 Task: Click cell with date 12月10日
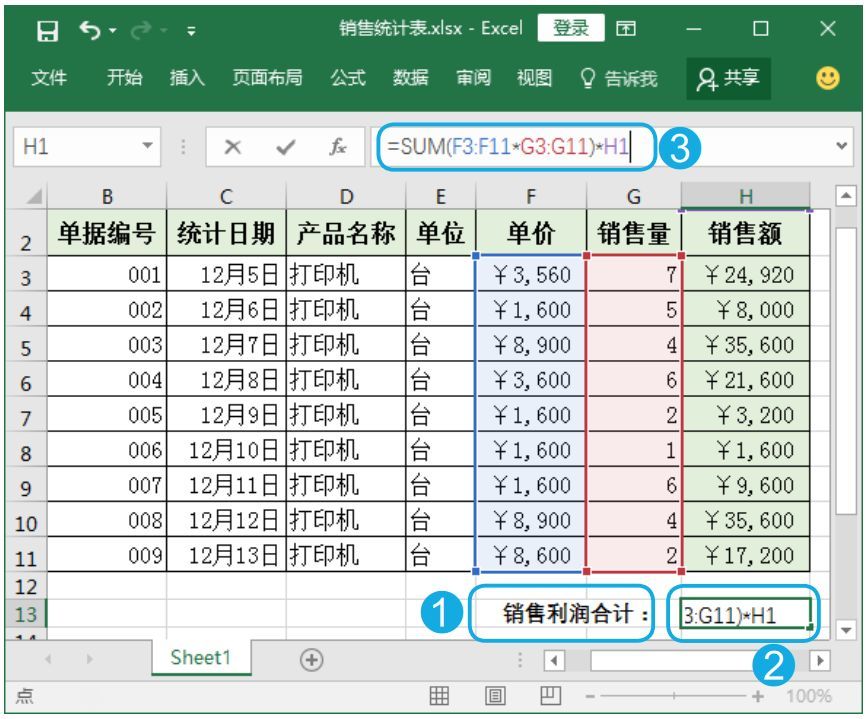click(226, 450)
